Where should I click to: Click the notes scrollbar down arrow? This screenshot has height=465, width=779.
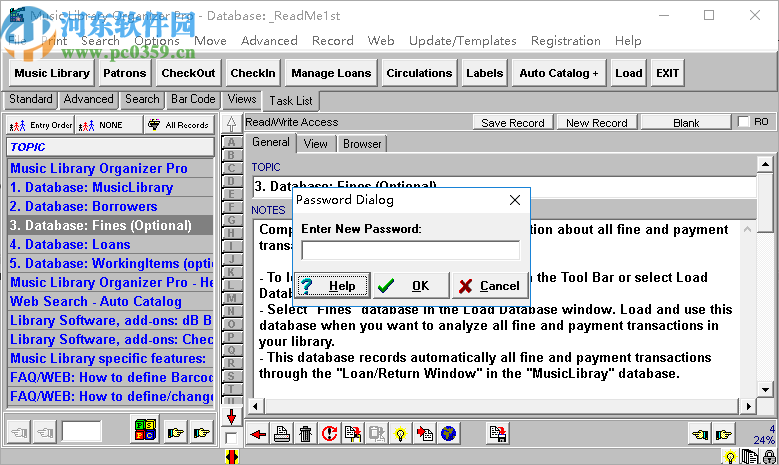coord(765,389)
